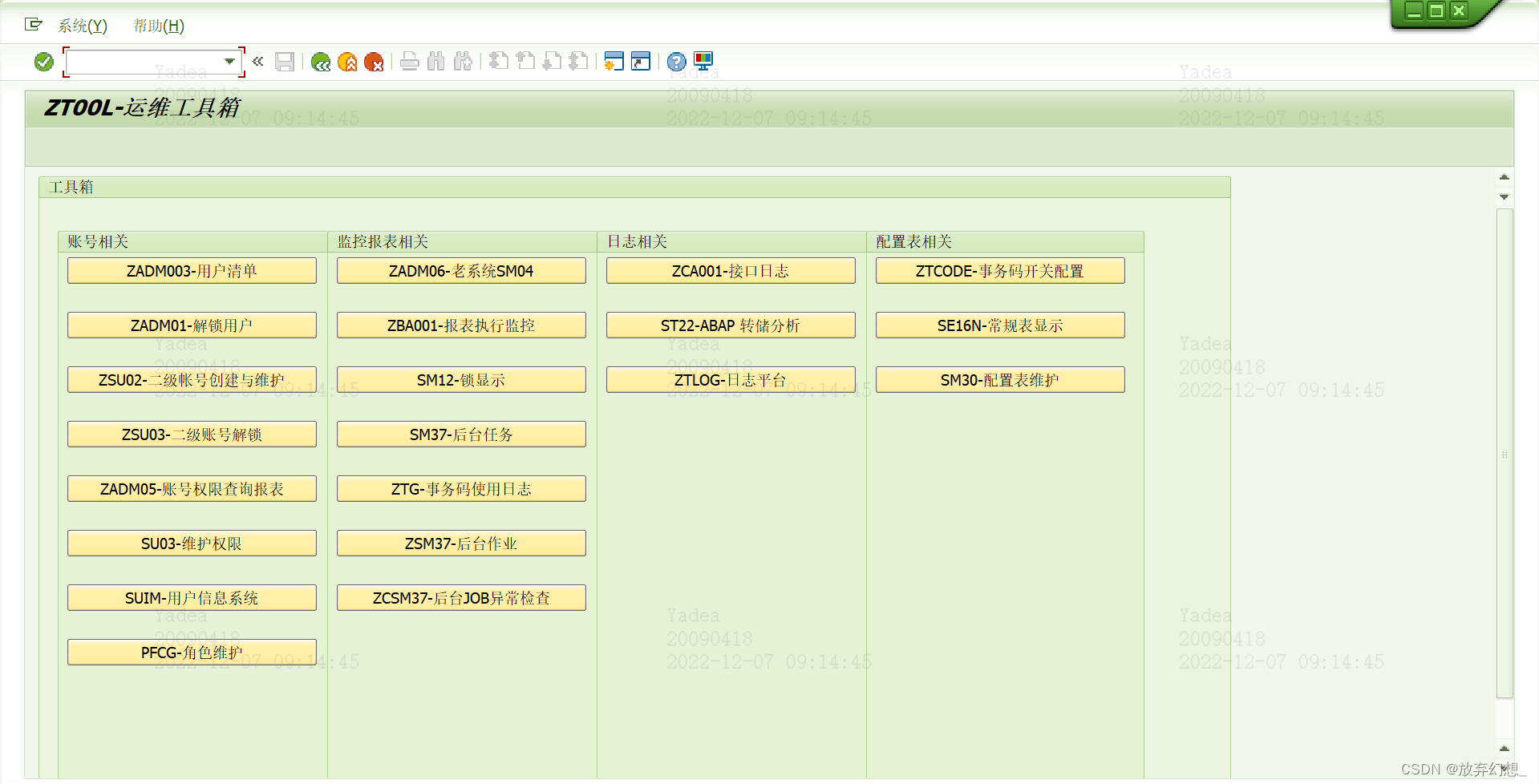Screen dimensions: 1539x784
Task: Click the vertical scrollbar down arrow
Action: 1505,196
